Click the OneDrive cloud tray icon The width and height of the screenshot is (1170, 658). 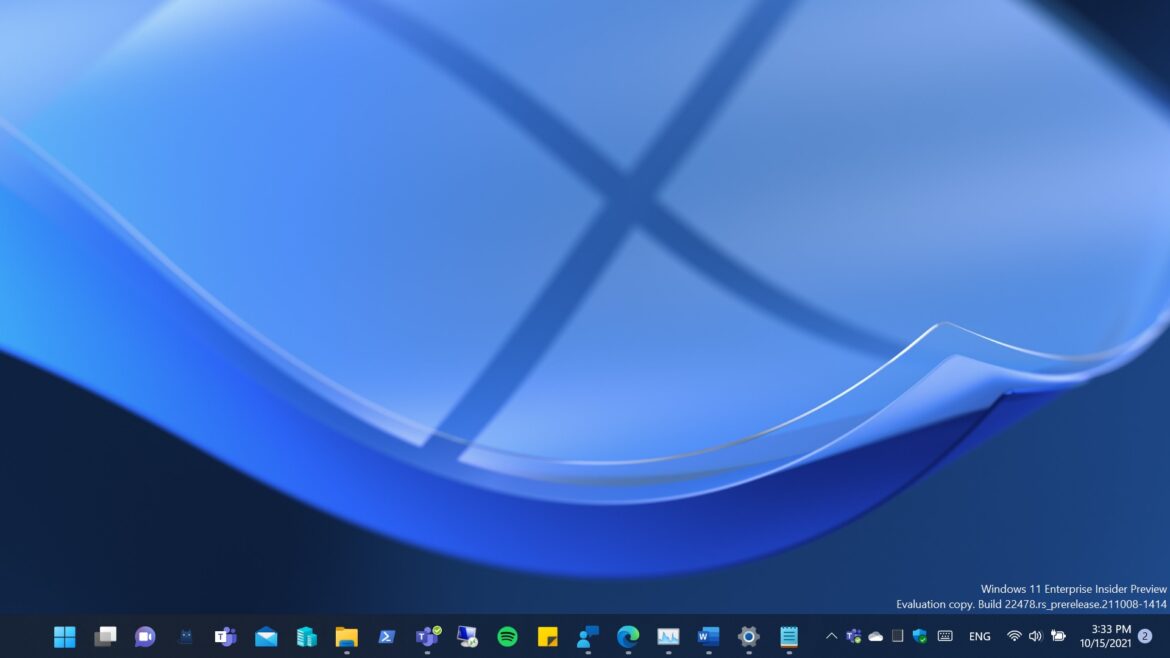[x=876, y=636]
